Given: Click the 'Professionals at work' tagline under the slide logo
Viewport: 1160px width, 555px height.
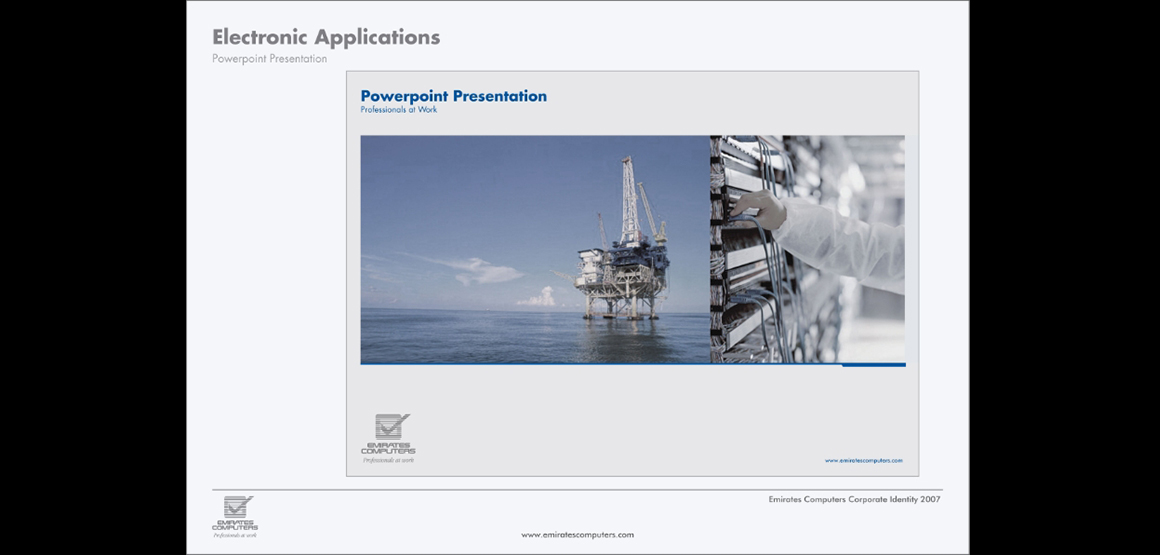Looking at the screenshot, I should [387, 460].
